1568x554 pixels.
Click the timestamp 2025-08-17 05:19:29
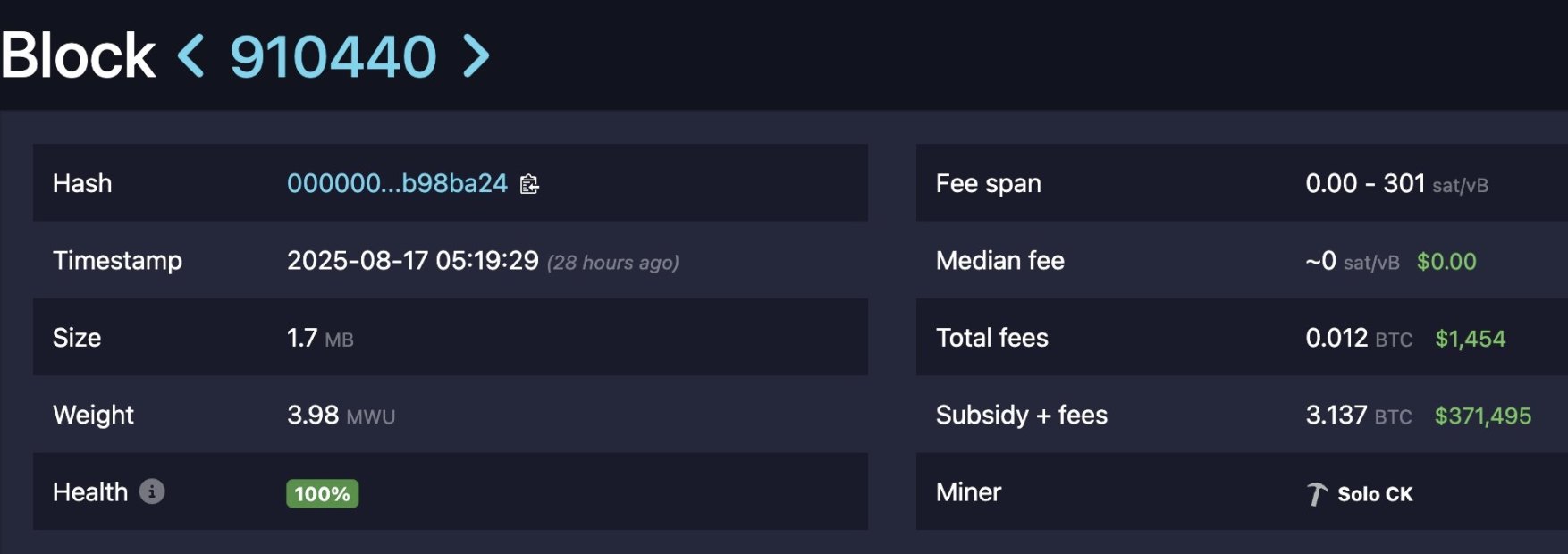[x=412, y=261]
